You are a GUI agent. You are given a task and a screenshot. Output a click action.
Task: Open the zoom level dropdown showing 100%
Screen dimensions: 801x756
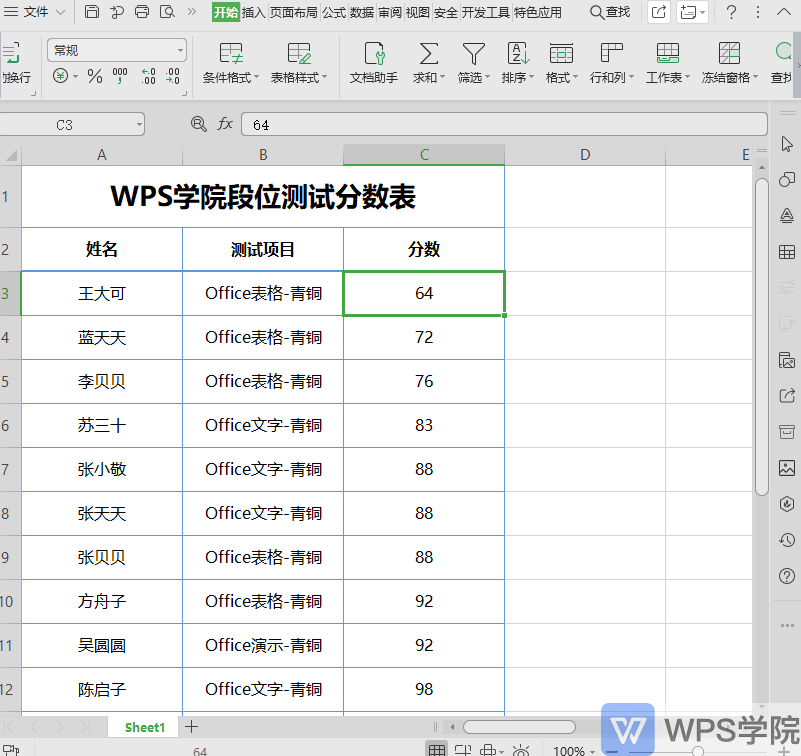coord(573,750)
